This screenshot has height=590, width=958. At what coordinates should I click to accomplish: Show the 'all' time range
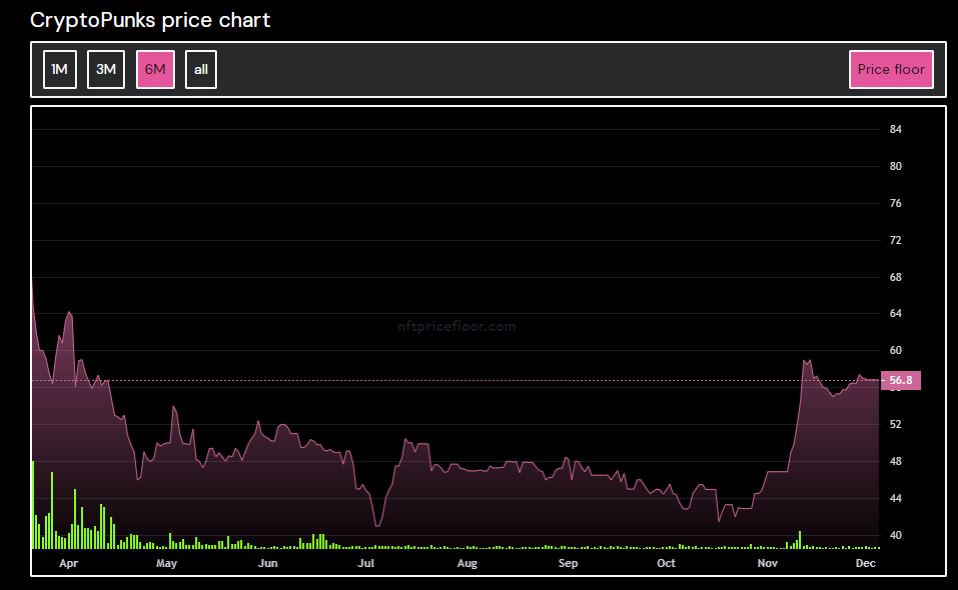(201, 70)
